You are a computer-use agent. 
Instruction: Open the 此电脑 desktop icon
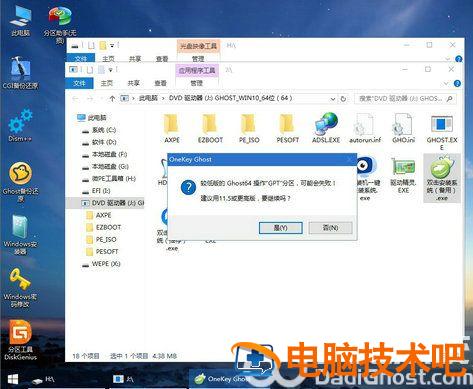[x=20, y=20]
